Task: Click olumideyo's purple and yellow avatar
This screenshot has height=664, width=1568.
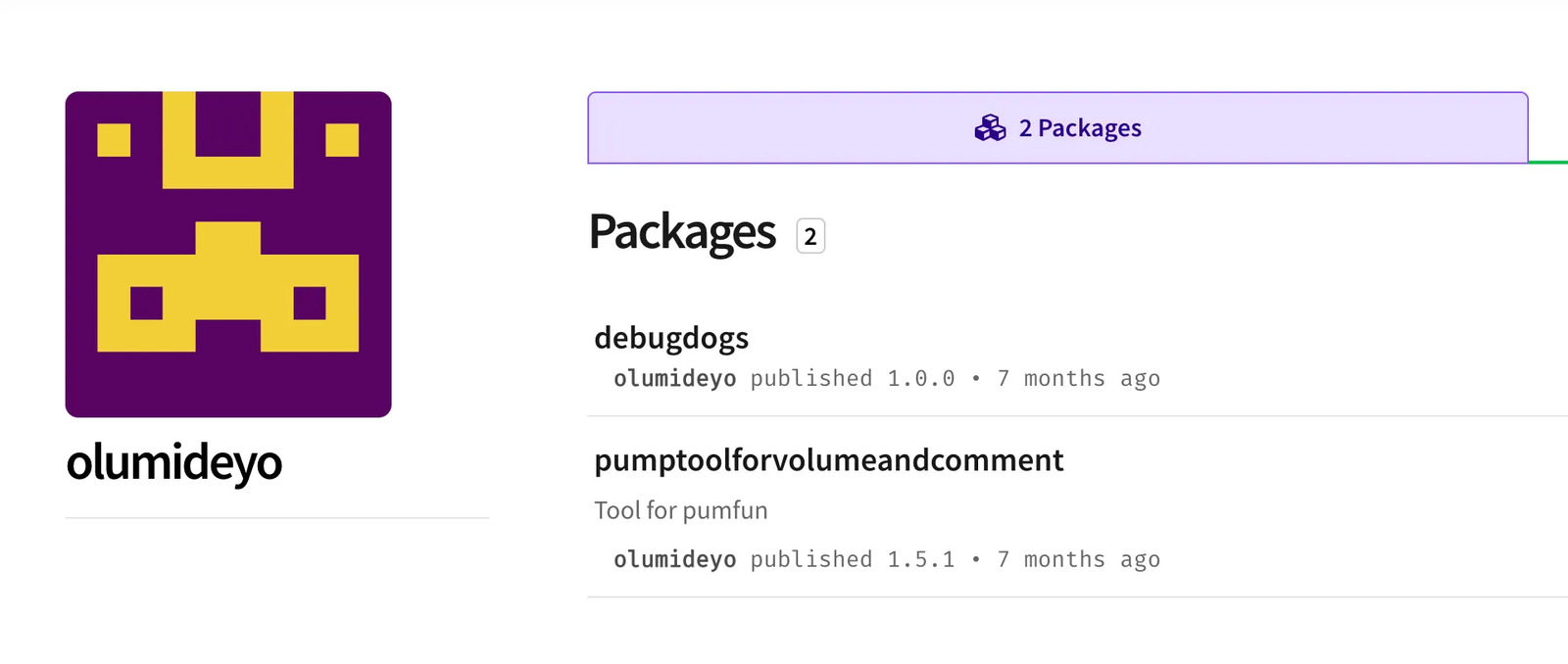Action: click(228, 255)
